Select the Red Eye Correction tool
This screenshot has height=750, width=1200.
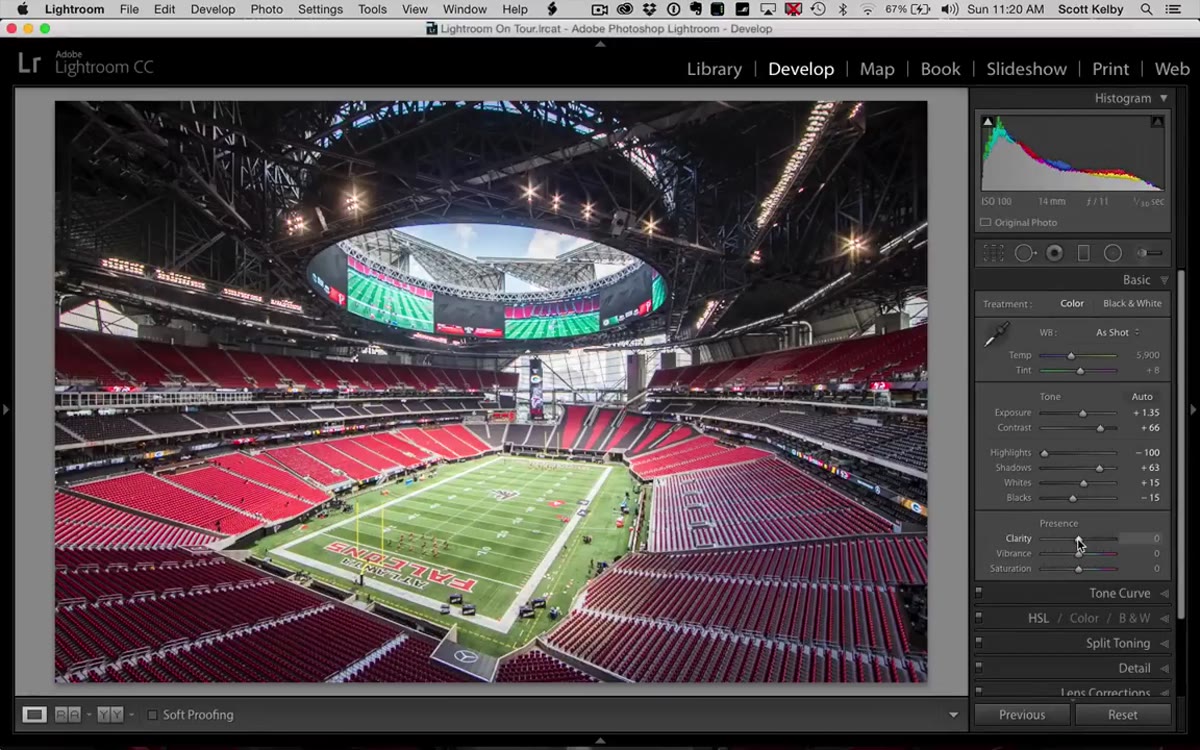(x=1054, y=253)
